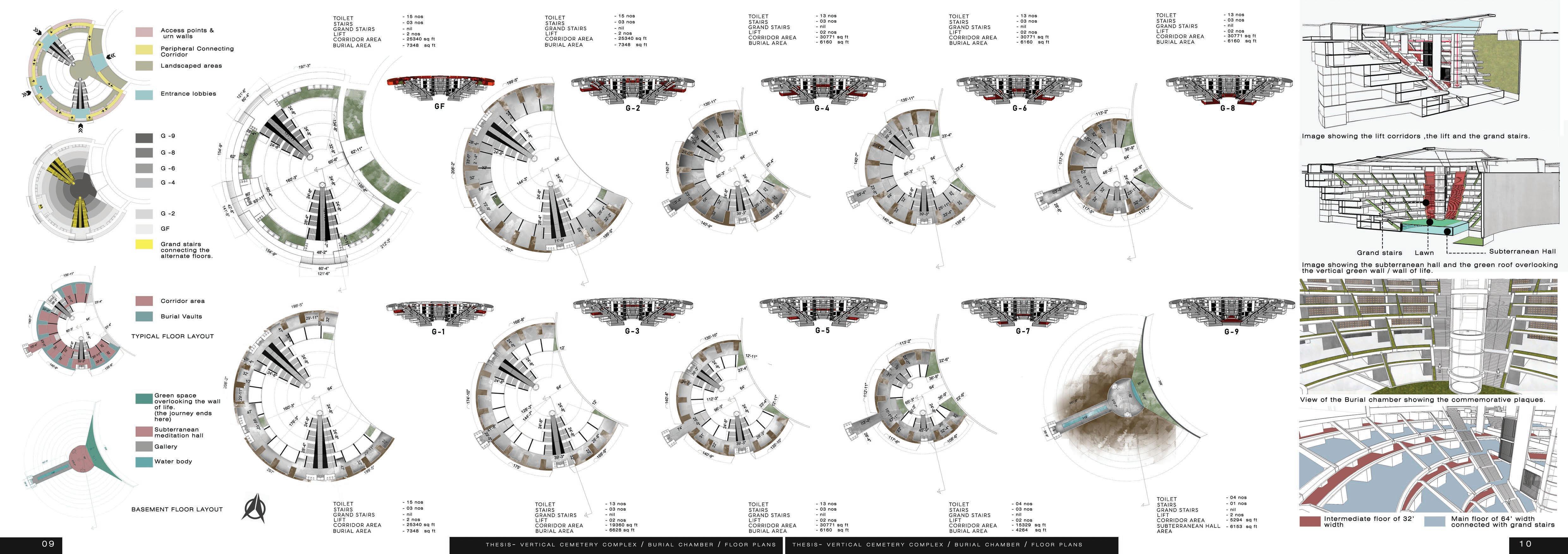1568x554 pixels.
Task: Click the G-9 dark gray legend swatch
Action: coord(144,137)
